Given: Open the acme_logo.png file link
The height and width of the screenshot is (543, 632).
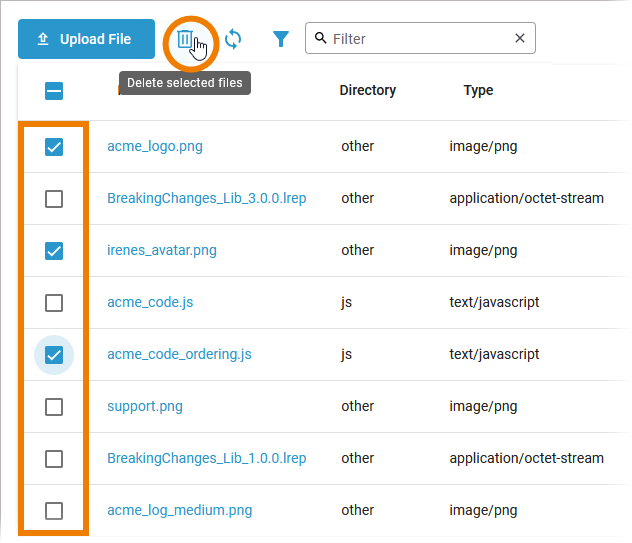Looking at the screenshot, I should click(x=155, y=147).
